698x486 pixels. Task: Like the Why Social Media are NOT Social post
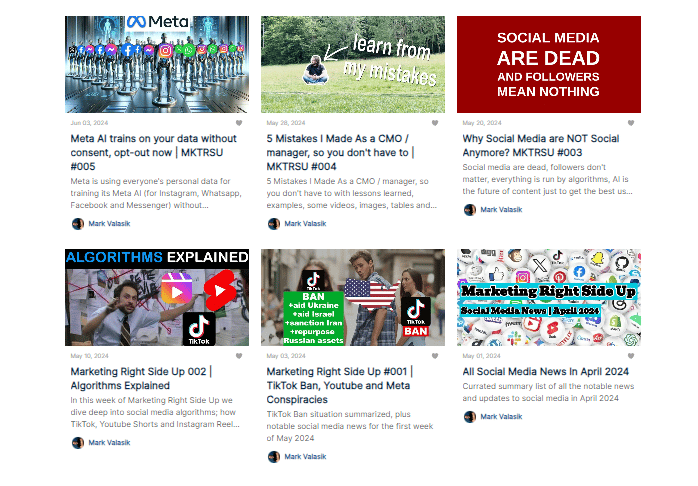coord(631,123)
